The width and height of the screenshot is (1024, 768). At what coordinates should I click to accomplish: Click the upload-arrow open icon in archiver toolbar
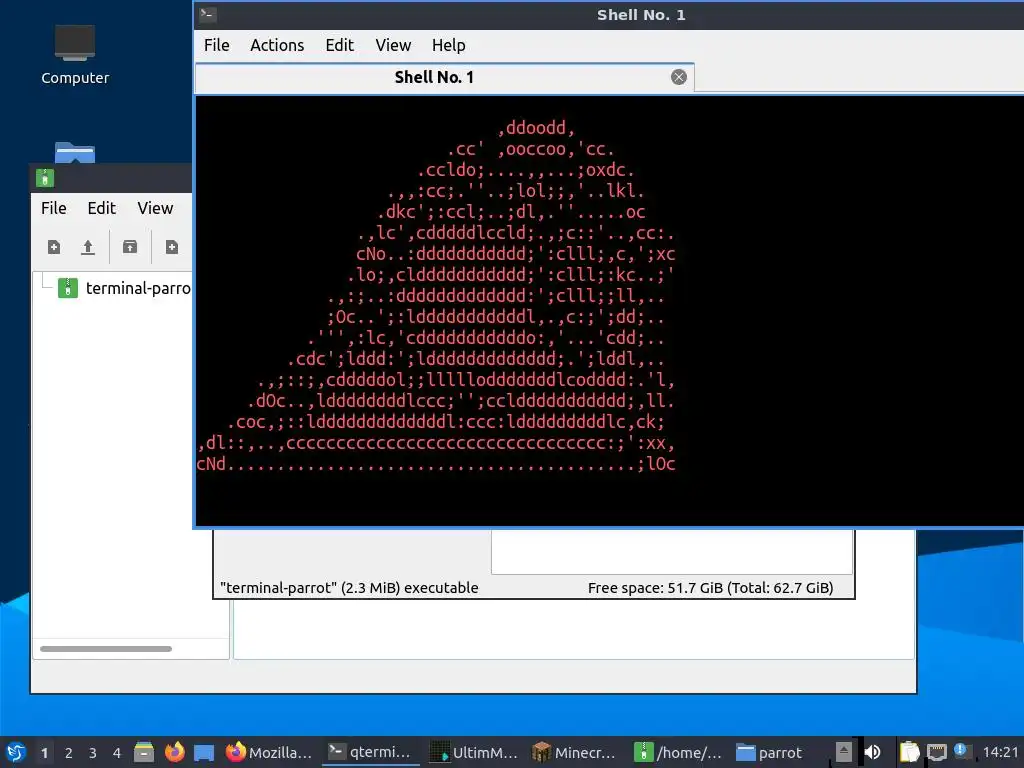tap(88, 247)
